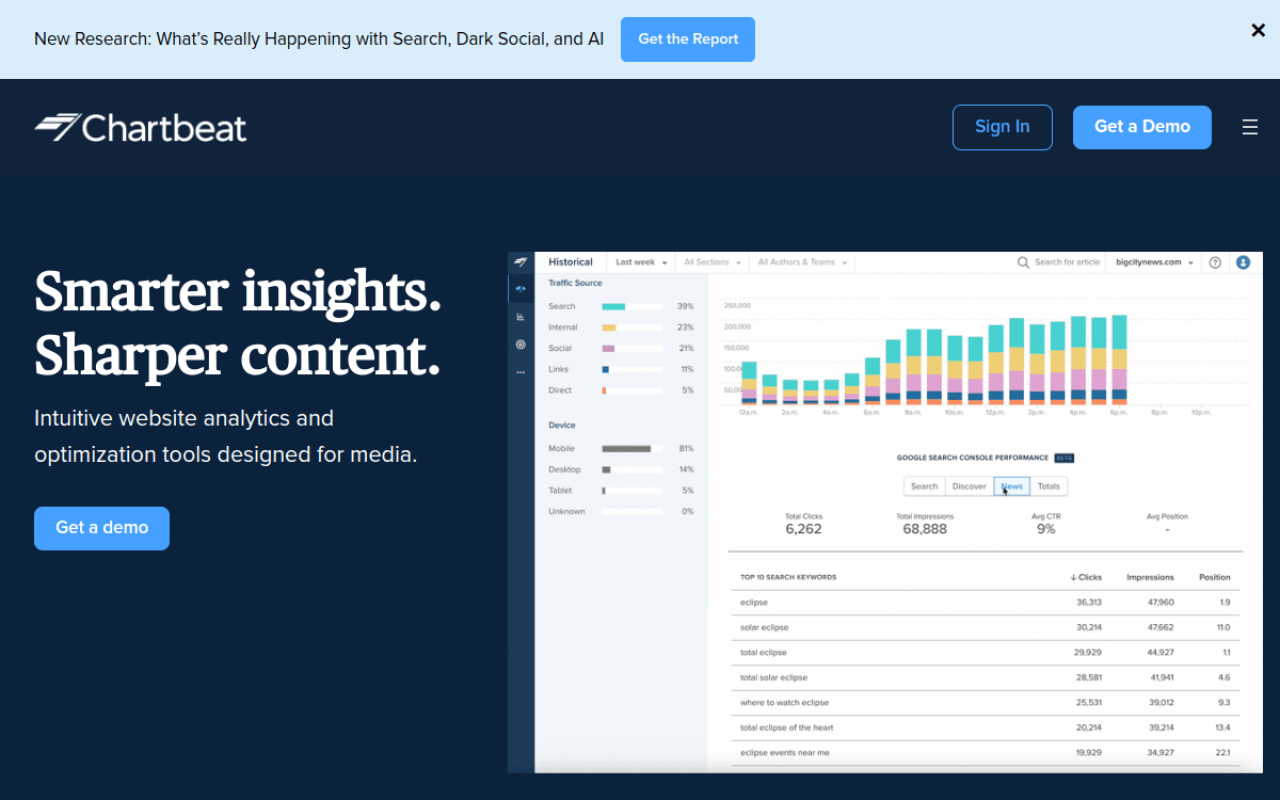The width and height of the screenshot is (1280, 800).
Task: Select the circular icon in dashboard sidebar
Action: pos(521,344)
